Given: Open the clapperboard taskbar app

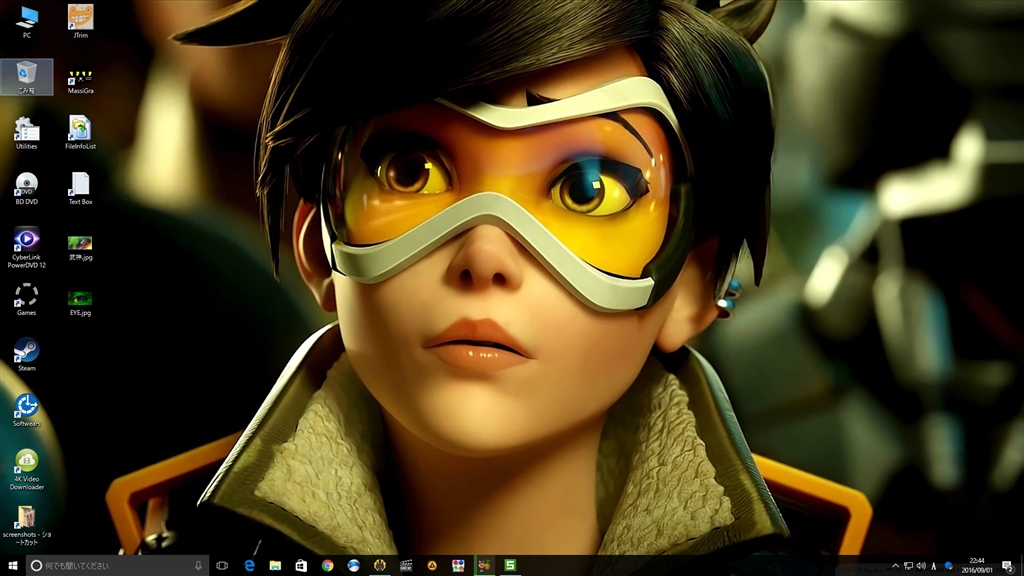Looking at the screenshot, I should point(406,566).
